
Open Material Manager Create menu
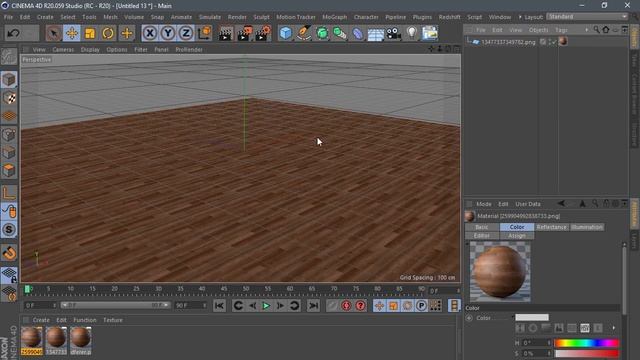click(41, 320)
